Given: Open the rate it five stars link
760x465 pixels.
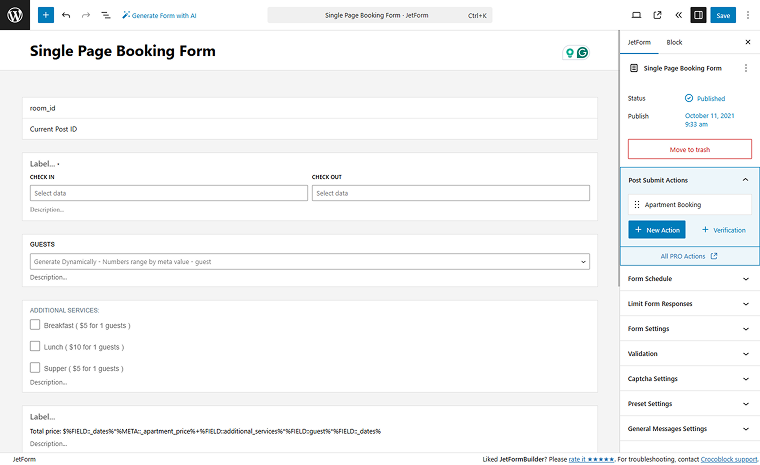Looking at the screenshot, I should click(591, 459).
